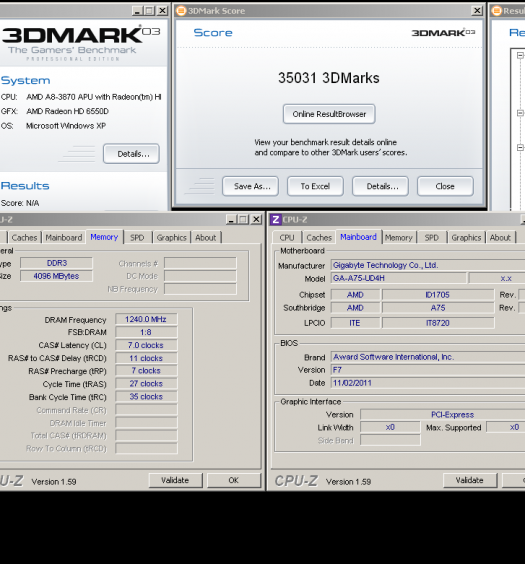Click the FSB:DRAM 1:8 value field
525x564 pixels.
coord(146,332)
